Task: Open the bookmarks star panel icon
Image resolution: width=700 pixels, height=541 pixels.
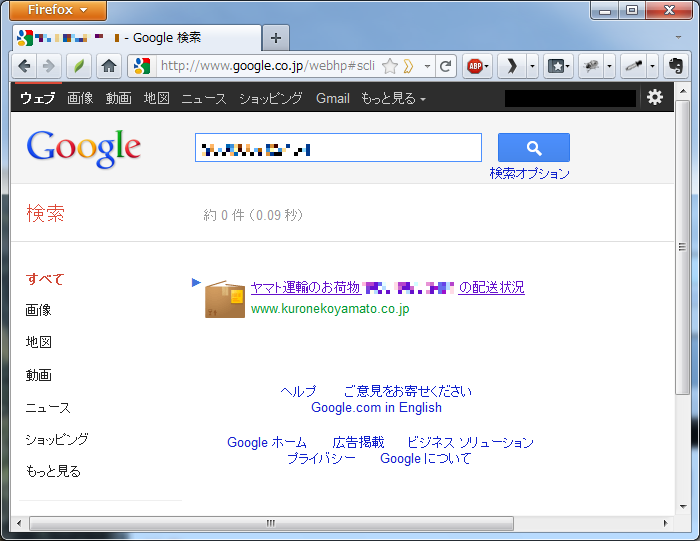Action: 556,67
